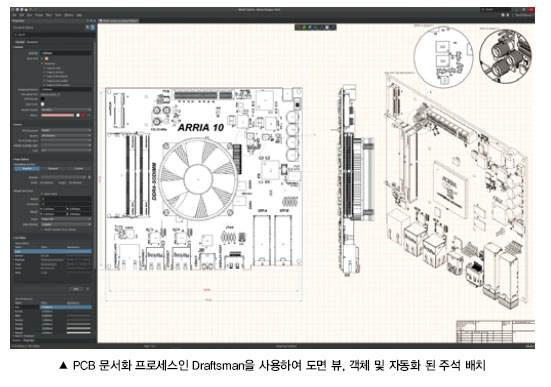Click the black Sheet Border color swatch

pyautogui.click(x=43, y=99)
